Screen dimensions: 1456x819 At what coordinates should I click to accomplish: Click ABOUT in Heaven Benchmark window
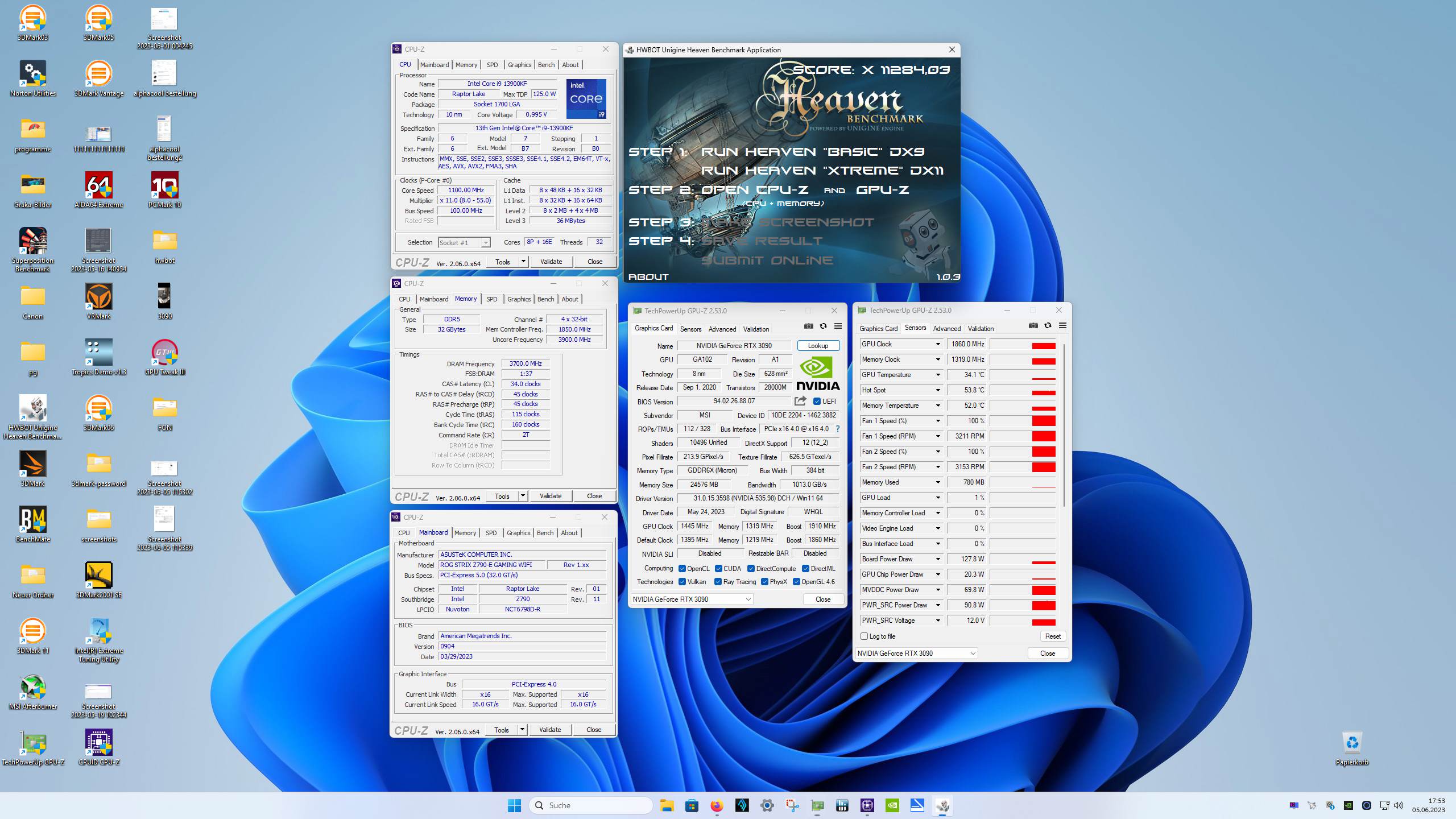pos(648,277)
